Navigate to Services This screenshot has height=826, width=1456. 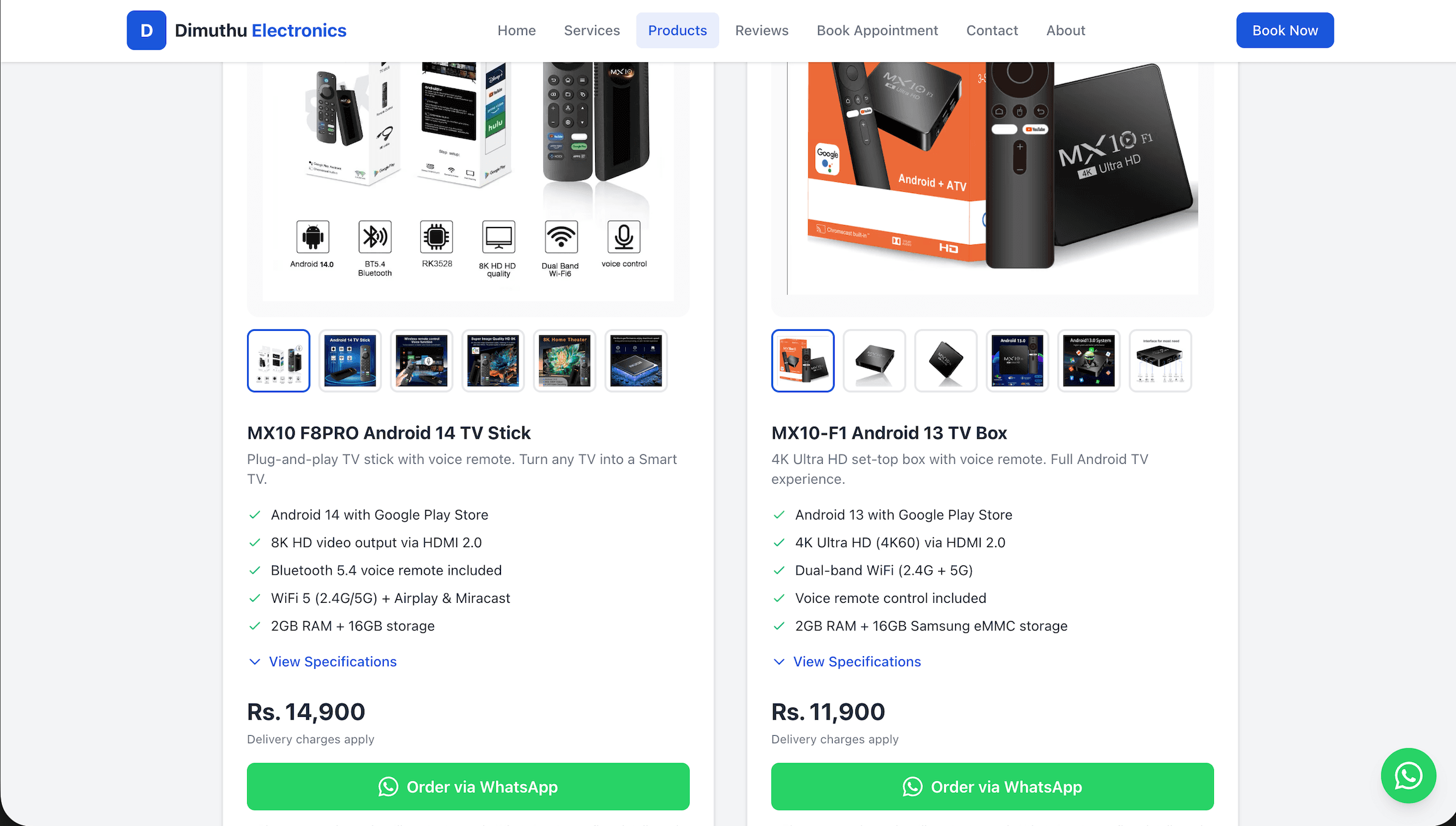click(x=591, y=30)
